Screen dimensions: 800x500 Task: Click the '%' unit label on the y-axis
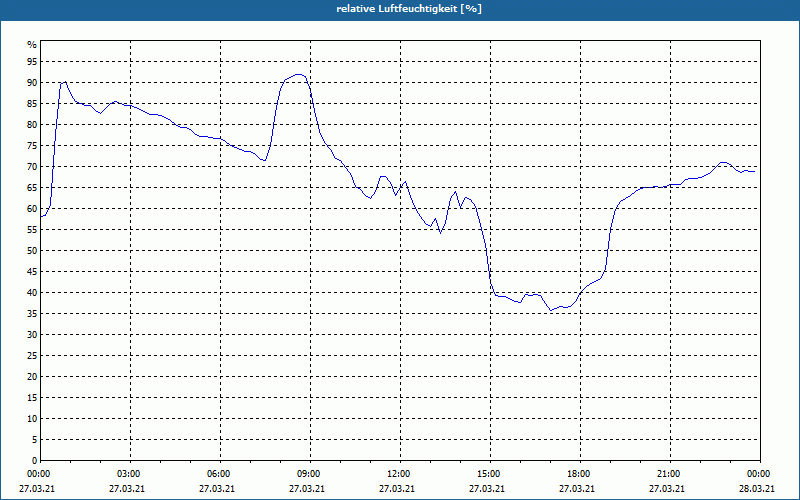(32, 45)
